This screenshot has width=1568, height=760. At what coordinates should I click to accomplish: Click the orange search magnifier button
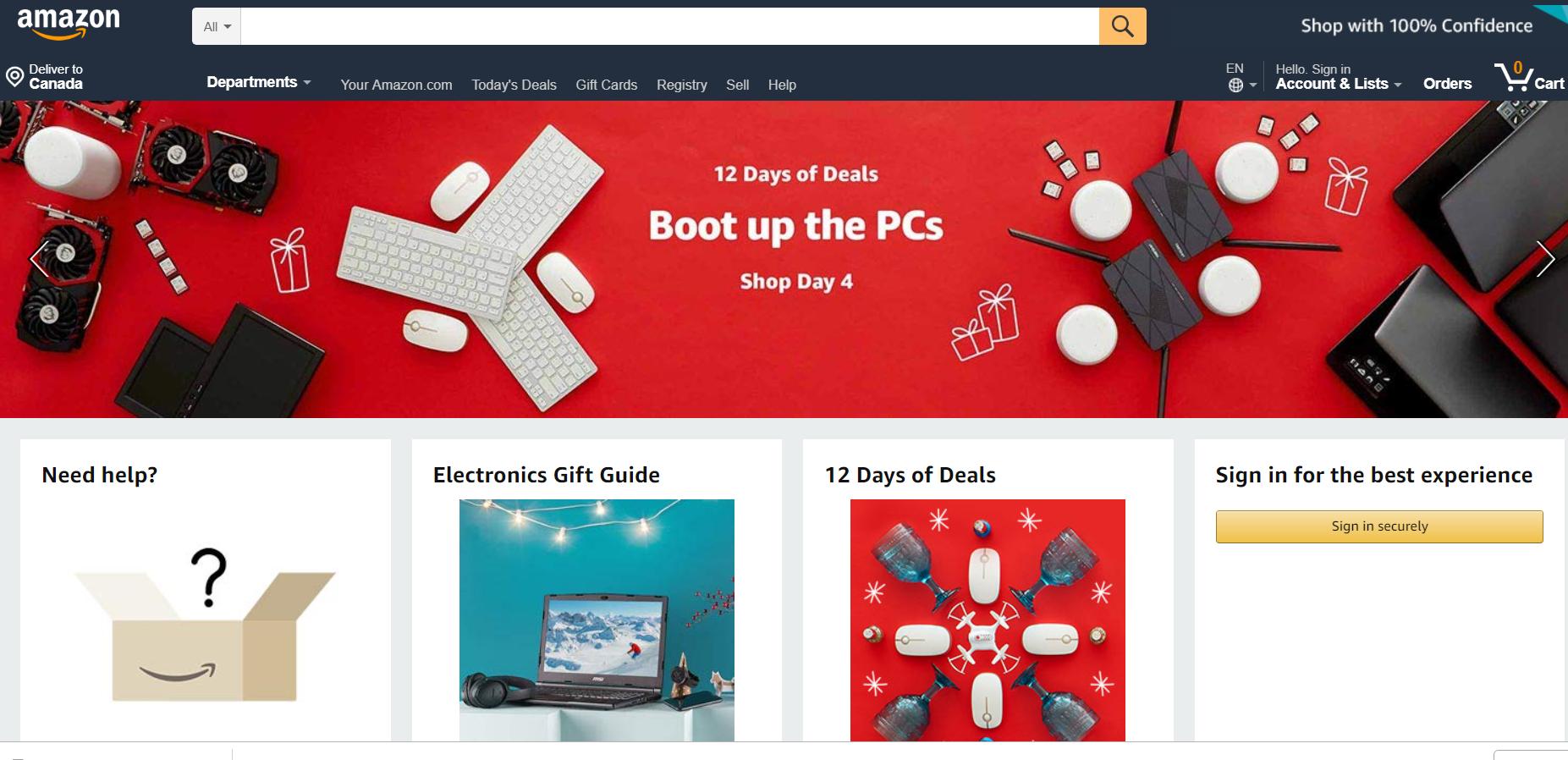tap(1122, 26)
